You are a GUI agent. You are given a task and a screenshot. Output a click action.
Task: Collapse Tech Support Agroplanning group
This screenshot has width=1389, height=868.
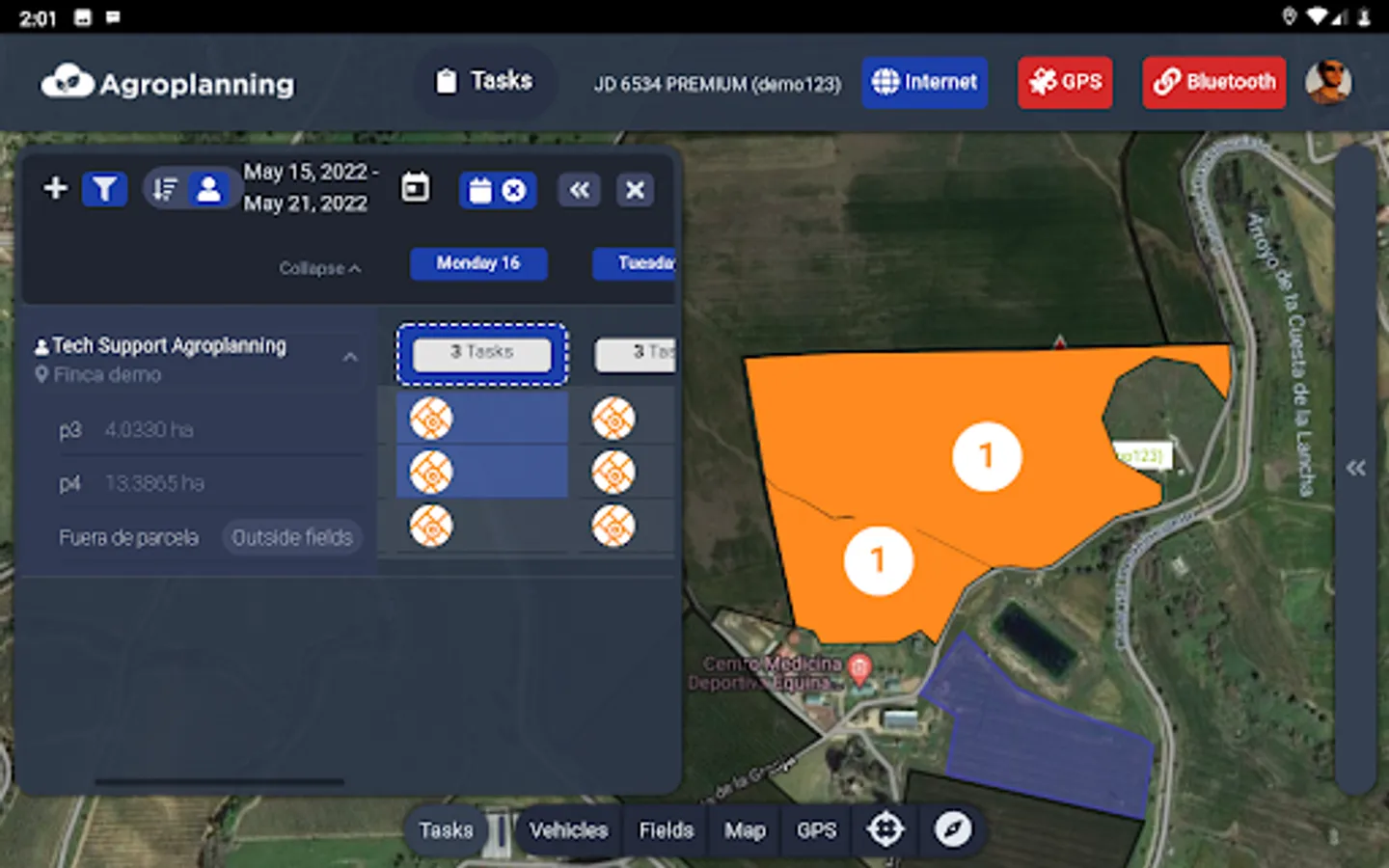350,358
